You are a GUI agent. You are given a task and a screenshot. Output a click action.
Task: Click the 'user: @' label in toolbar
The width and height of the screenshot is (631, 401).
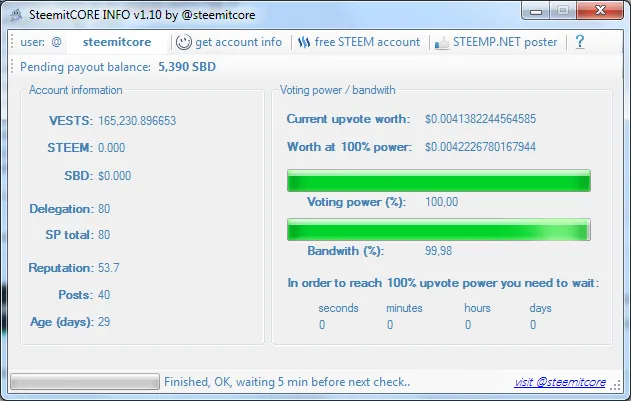coord(41,42)
